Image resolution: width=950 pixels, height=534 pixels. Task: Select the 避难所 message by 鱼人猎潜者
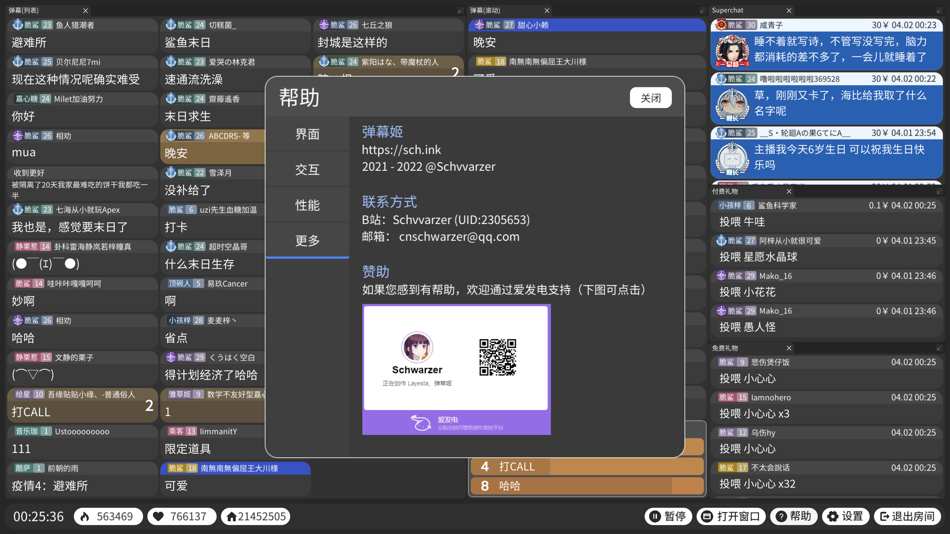(x=82, y=36)
